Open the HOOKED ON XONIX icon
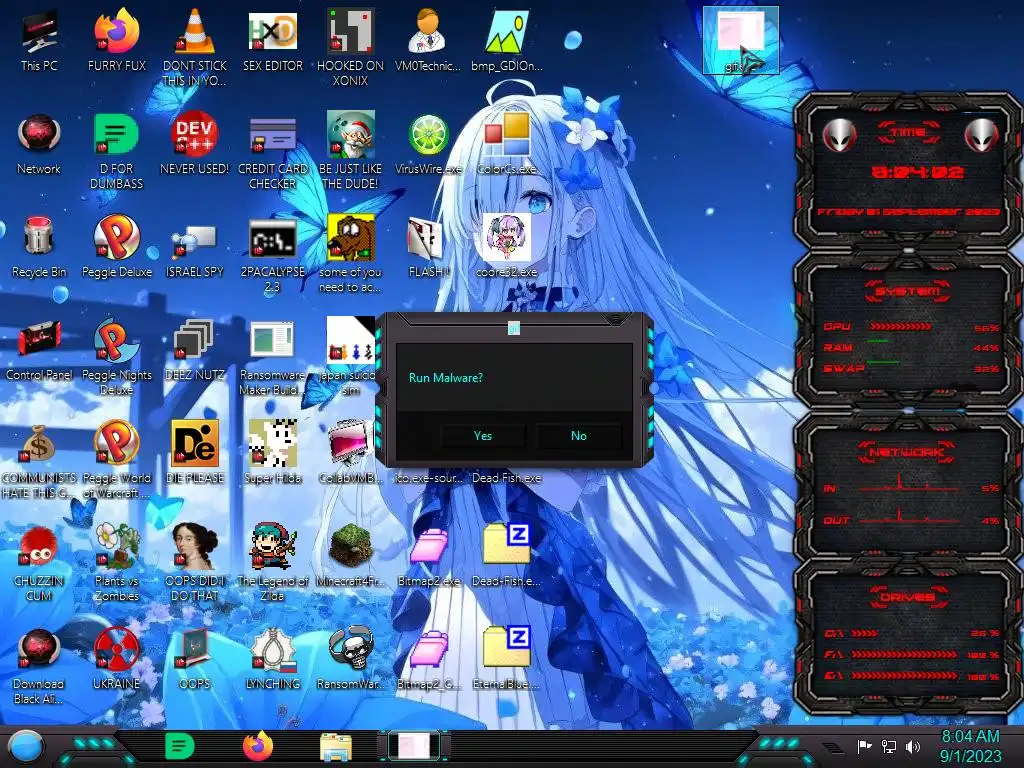This screenshot has width=1024, height=768. [351, 46]
